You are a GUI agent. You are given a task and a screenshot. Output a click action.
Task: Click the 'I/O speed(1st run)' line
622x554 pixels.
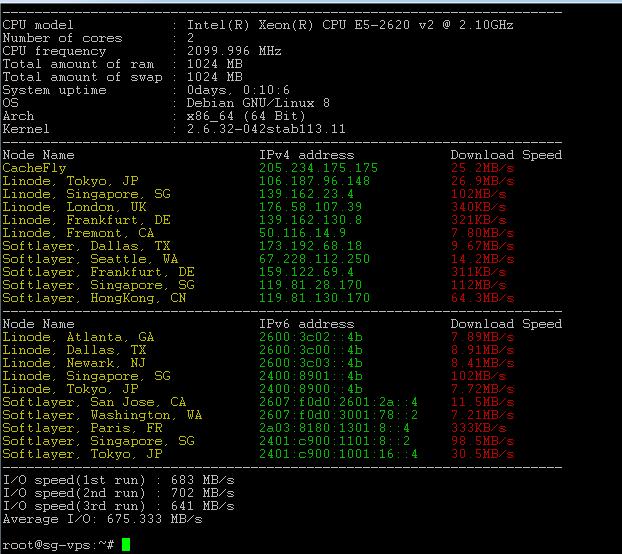coord(119,480)
